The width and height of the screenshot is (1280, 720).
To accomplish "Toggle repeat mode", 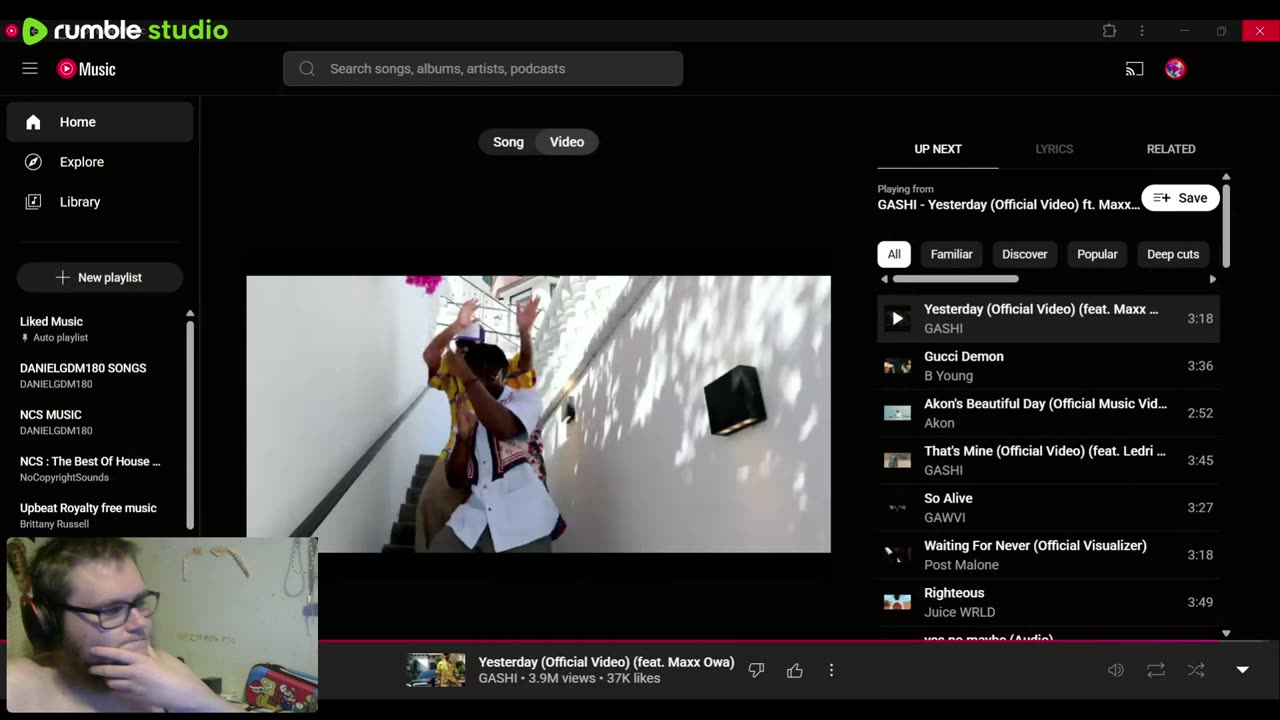I will pyautogui.click(x=1156, y=670).
